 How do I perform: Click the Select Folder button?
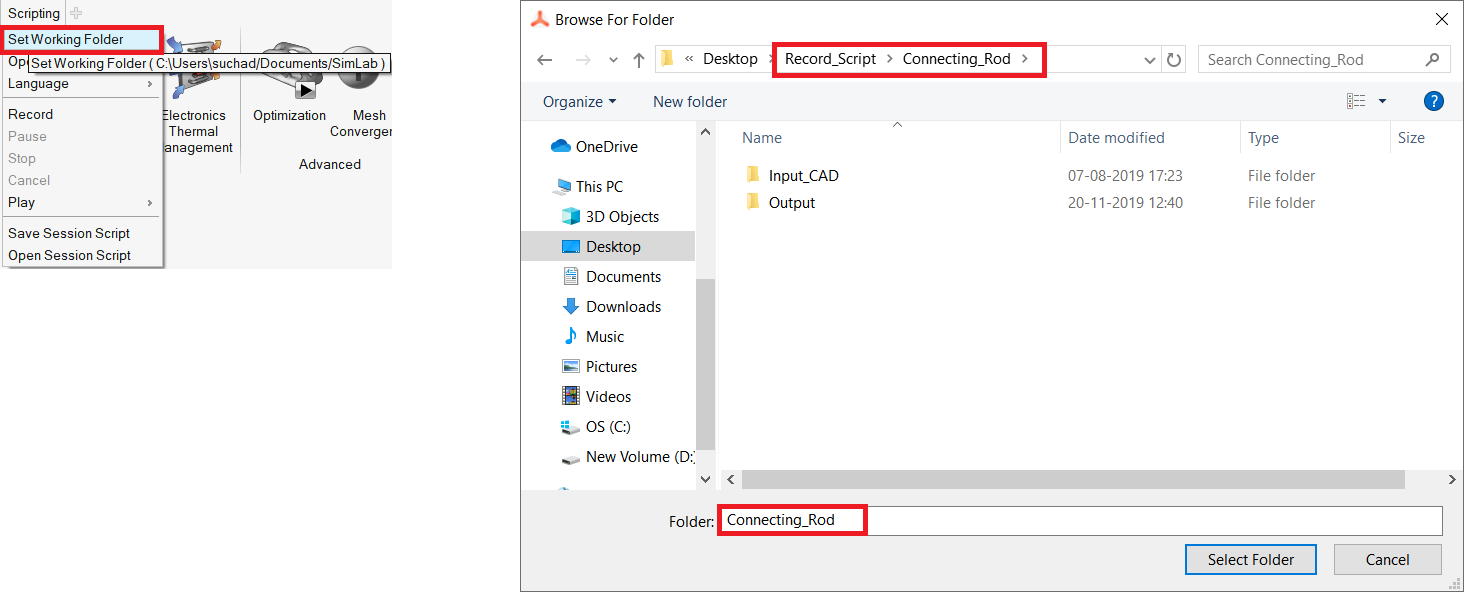coord(1250,560)
